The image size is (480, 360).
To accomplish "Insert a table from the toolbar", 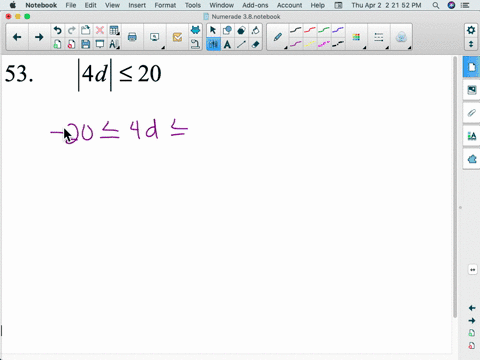I will [x=114, y=30].
